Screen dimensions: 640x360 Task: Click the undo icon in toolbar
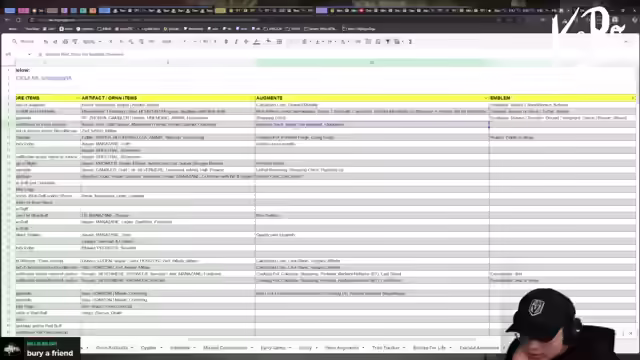(x=46, y=42)
